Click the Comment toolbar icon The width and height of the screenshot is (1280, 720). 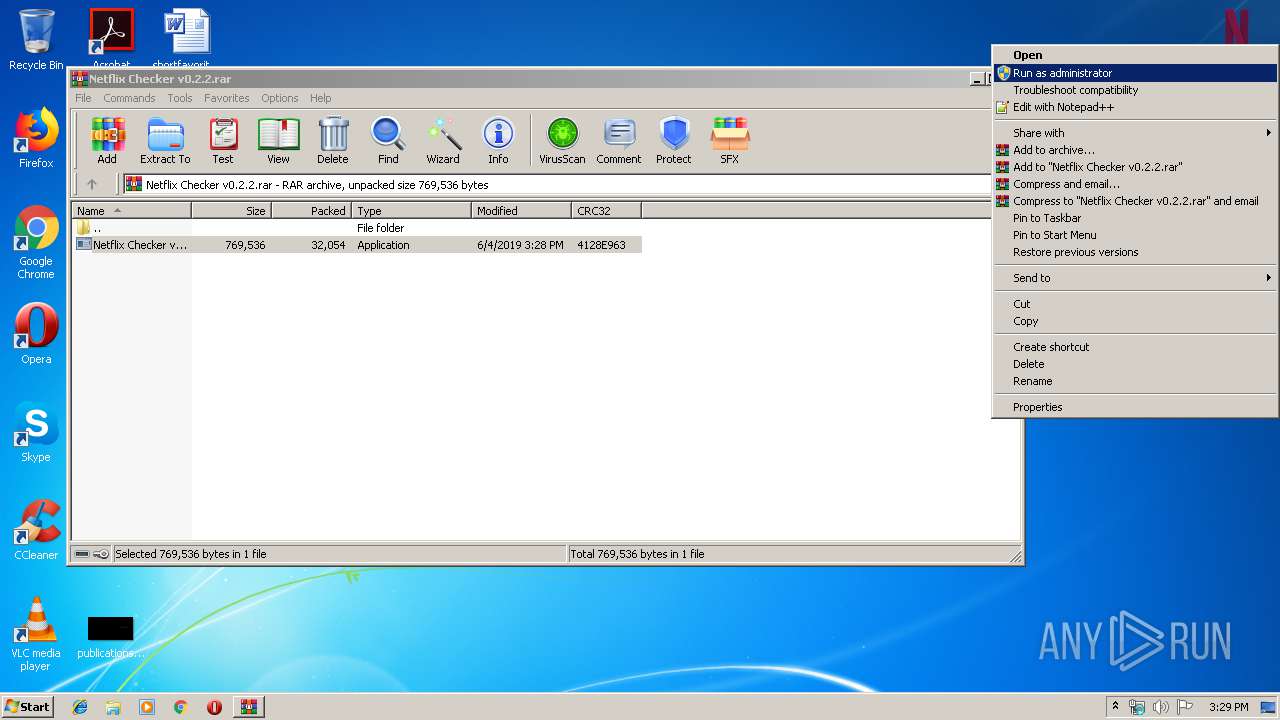[619, 141]
